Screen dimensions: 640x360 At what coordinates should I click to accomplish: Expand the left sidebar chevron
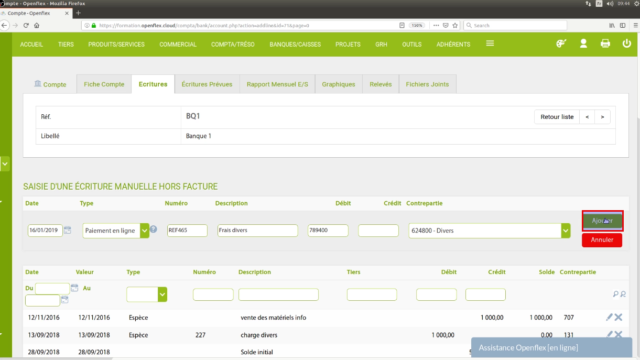pos(5,164)
